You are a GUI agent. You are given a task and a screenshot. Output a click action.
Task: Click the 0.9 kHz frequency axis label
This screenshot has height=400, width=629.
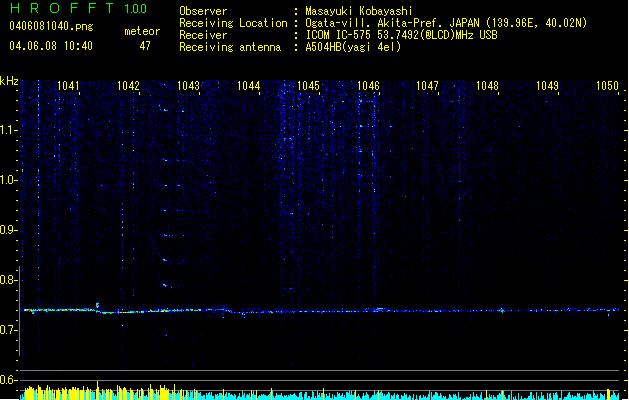click(x=9, y=230)
